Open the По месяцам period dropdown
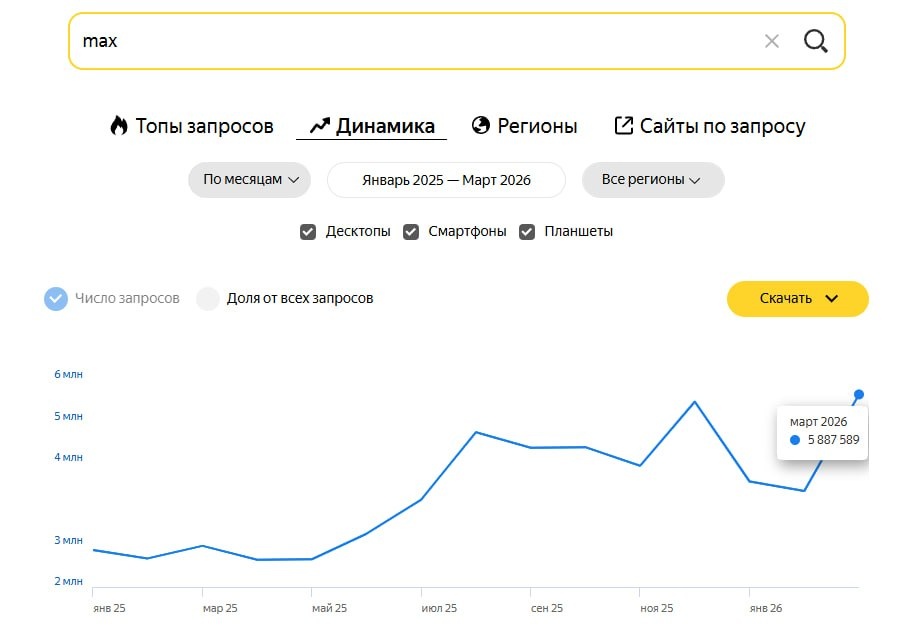Image resolution: width=899 pixels, height=630 pixels. coord(250,180)
